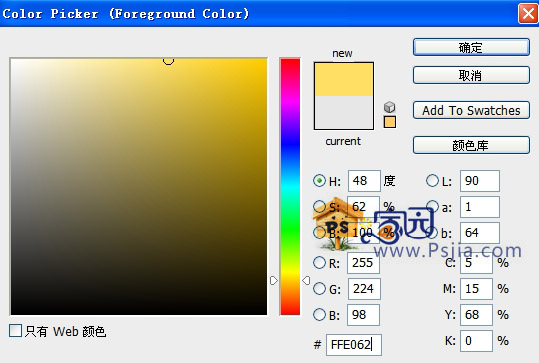Click the 确定 confirm button
The width and height of the screenshot is (539, 363).
click(471, 47)
